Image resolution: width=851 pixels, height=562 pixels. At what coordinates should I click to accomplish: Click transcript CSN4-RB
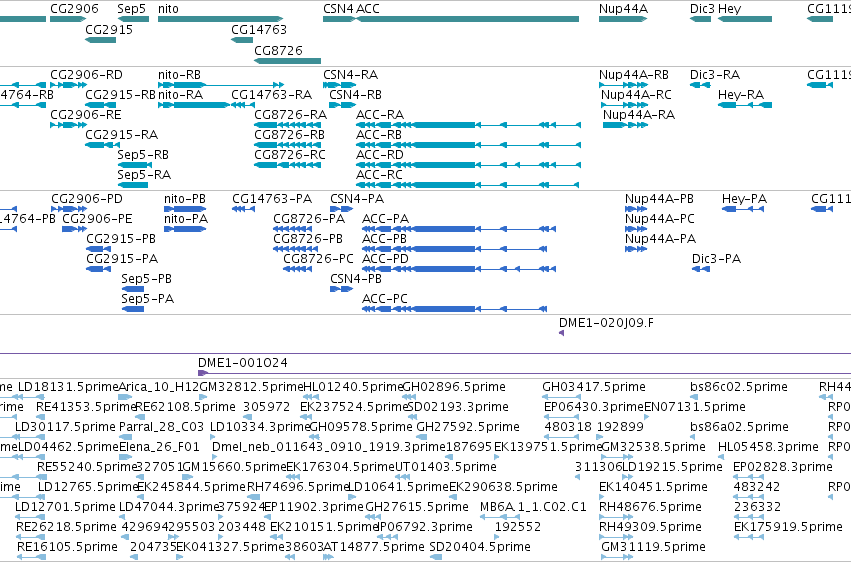tap(342, 105)
